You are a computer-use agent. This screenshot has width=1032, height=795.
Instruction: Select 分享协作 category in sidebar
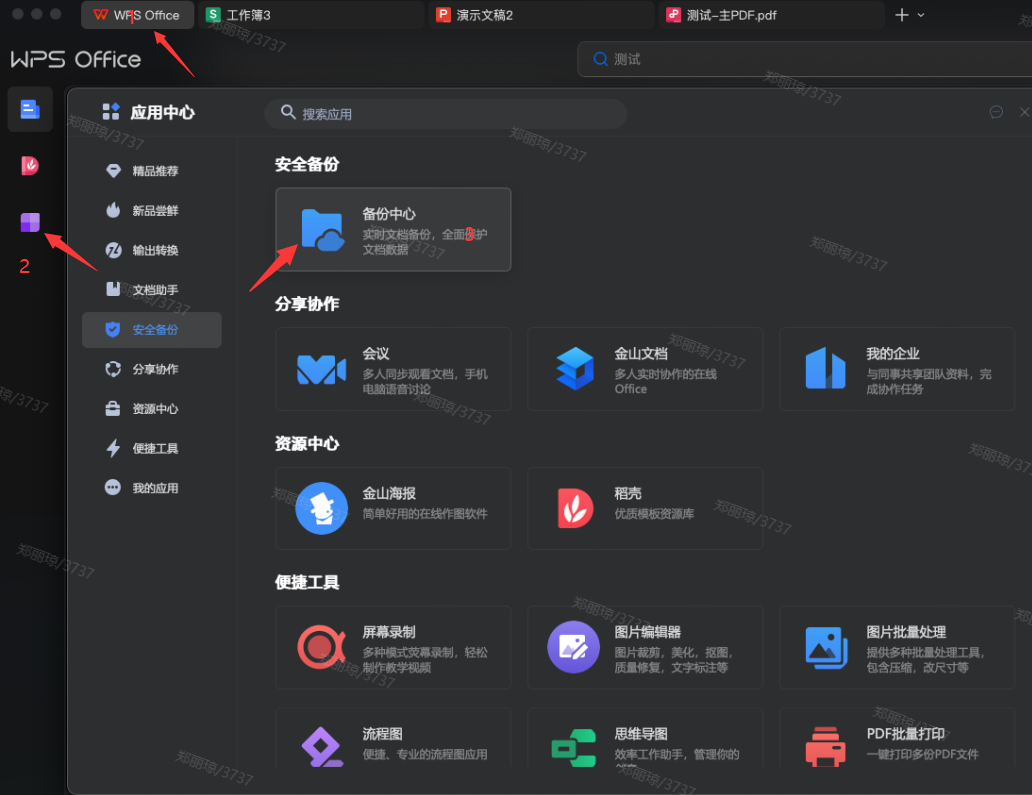pyautogui.click(x=152, y=369)
